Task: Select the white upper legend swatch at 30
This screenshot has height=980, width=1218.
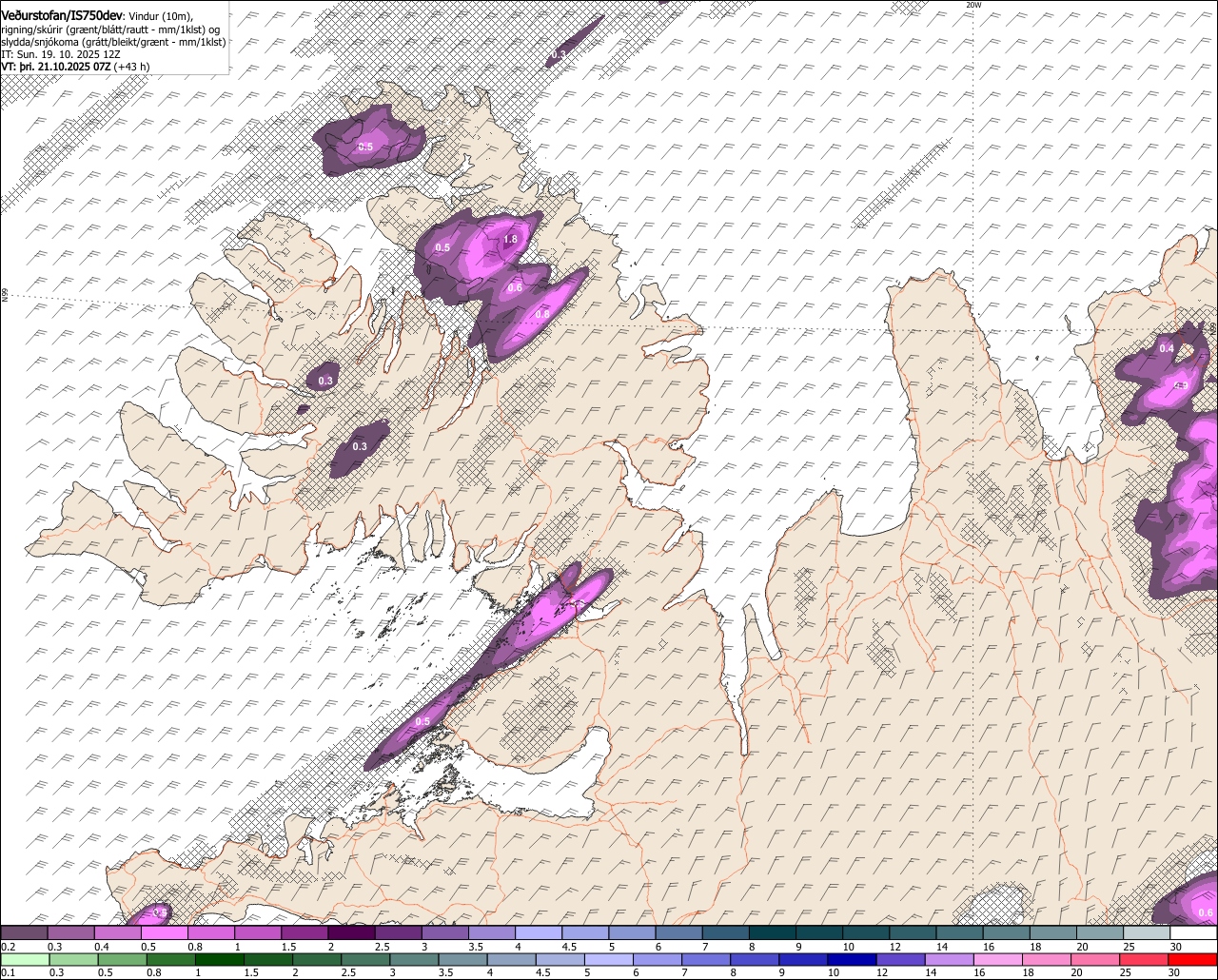Action: (x=1193, y=932)
